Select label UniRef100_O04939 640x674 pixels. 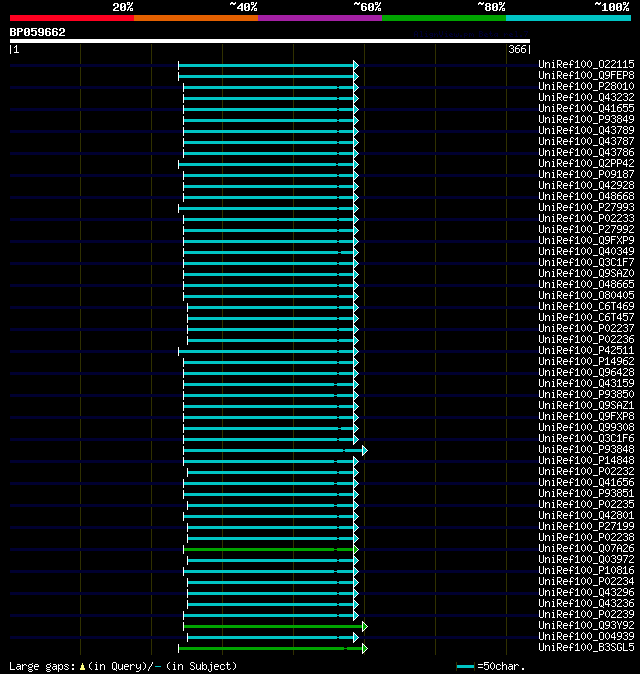[586, 637]
